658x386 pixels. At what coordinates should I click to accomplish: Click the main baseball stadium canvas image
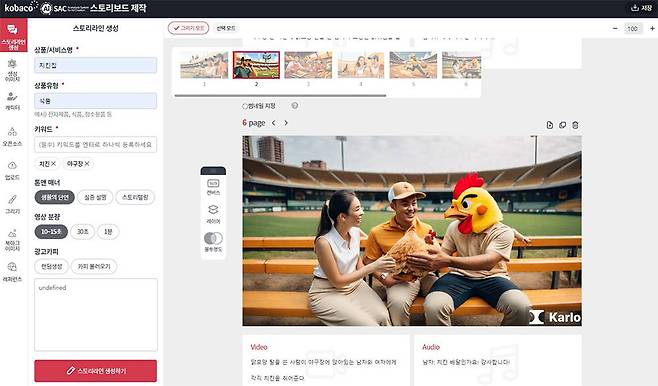[412, 231]
